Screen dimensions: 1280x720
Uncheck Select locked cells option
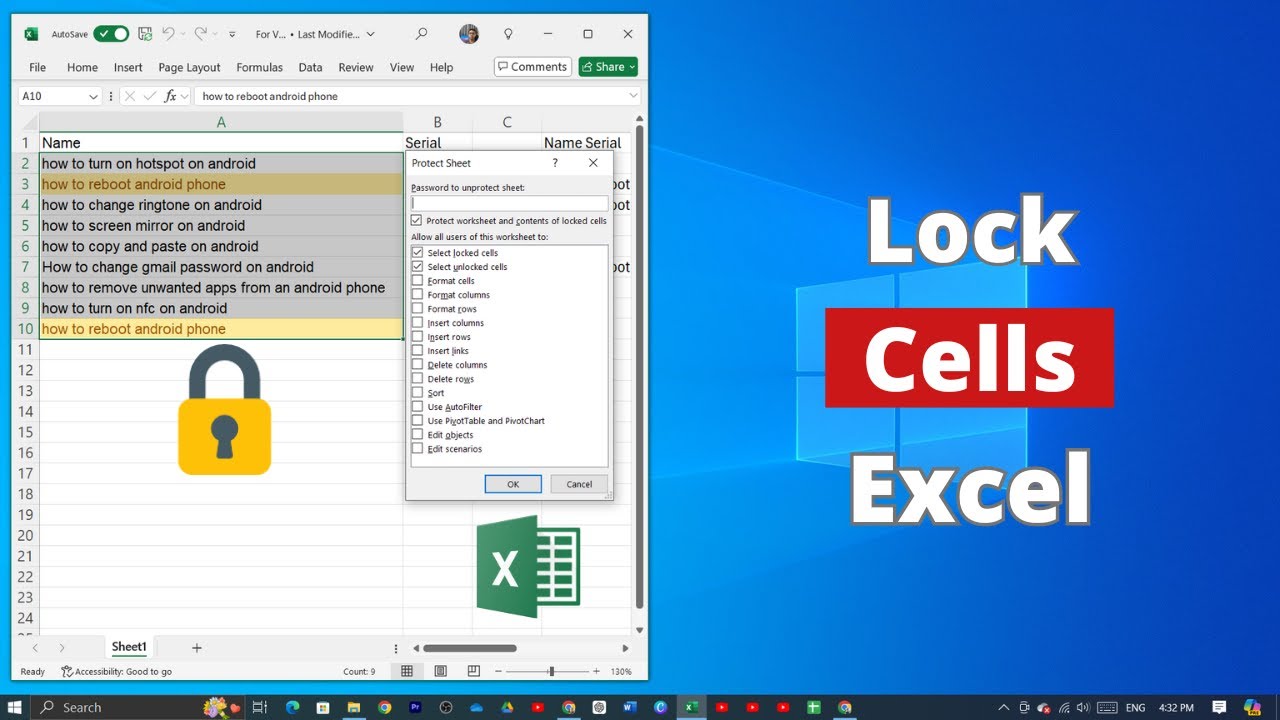coord(418,253)
